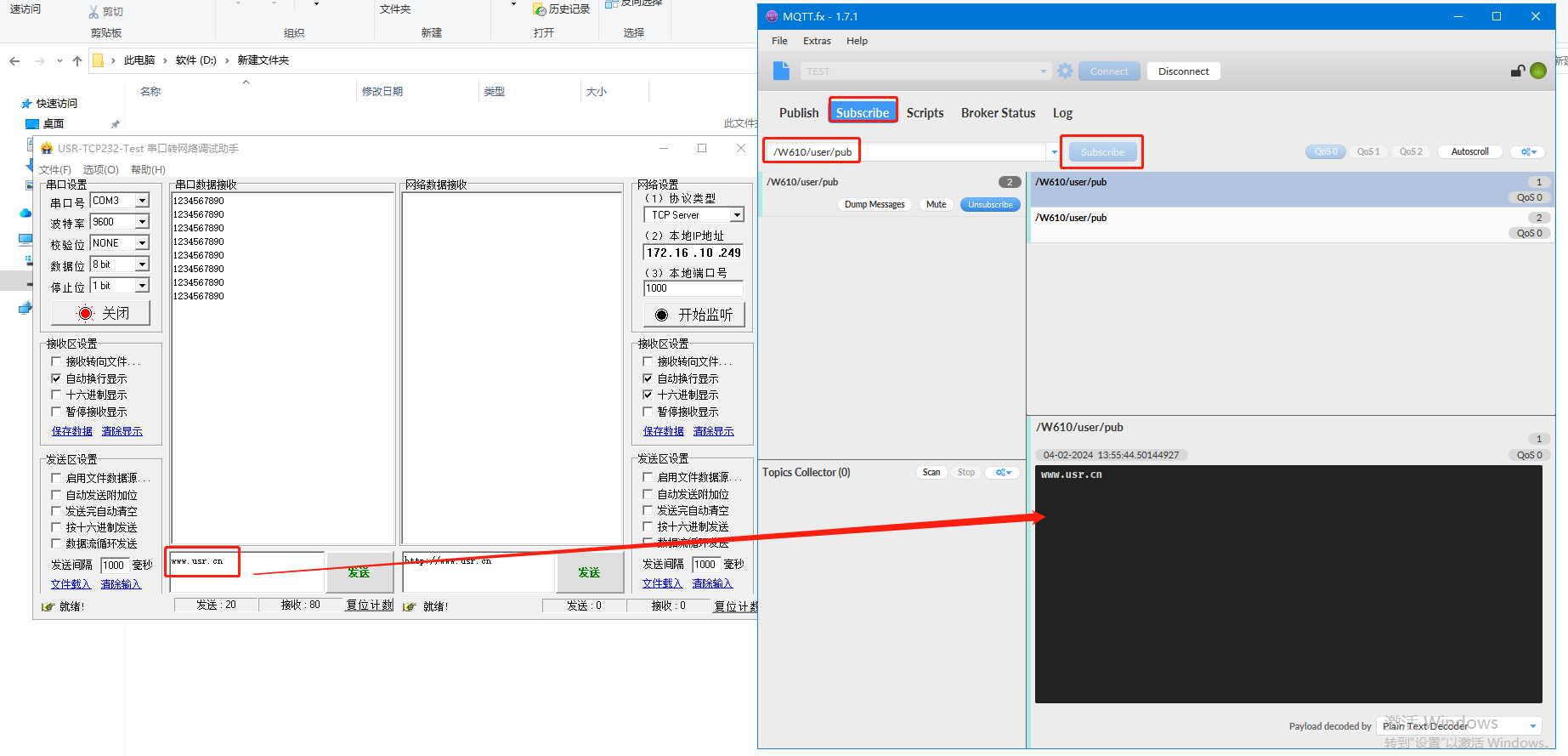Click serial 清除显示 clear display link

pos(122,432)
